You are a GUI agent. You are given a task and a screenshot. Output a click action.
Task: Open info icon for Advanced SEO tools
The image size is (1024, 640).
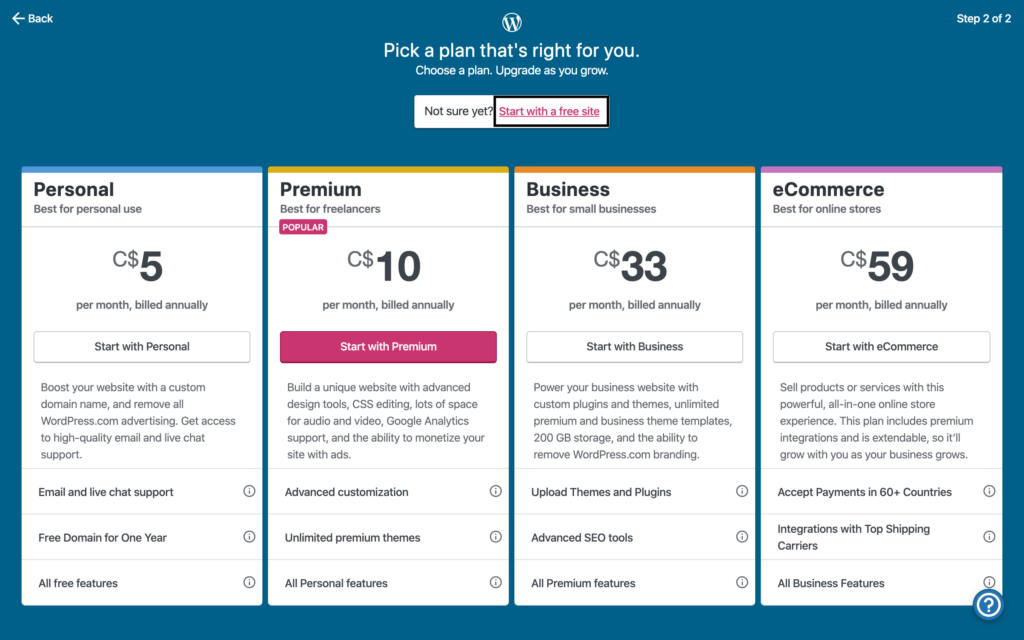point(742,537)
